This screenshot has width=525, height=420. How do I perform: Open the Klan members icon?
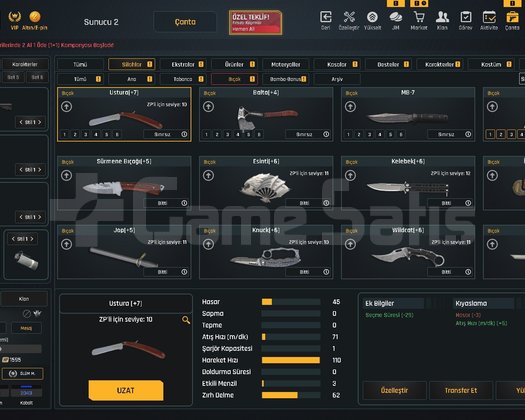pos(442,17)
